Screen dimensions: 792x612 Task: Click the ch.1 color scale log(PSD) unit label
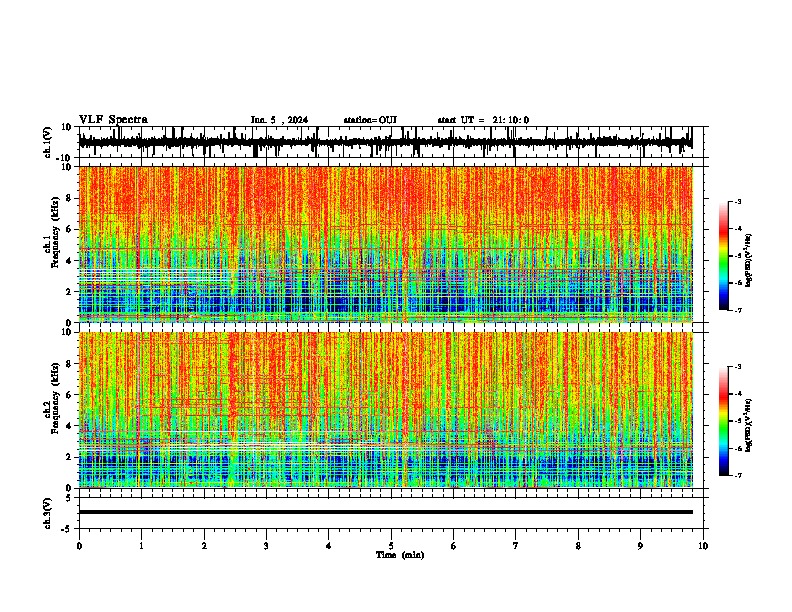[749, 260]
